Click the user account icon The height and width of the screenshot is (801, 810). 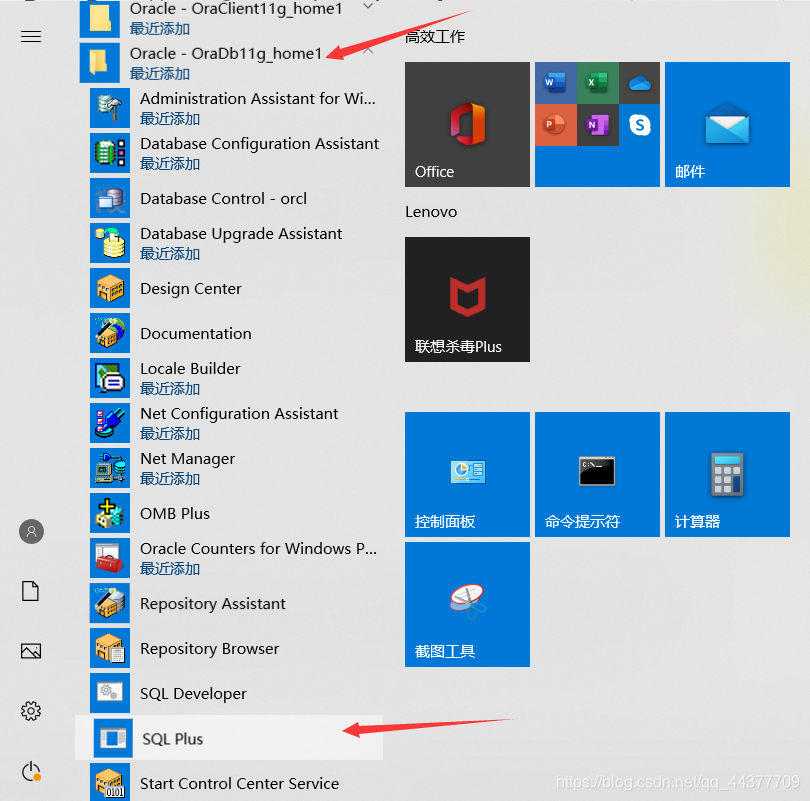point(32,531)
